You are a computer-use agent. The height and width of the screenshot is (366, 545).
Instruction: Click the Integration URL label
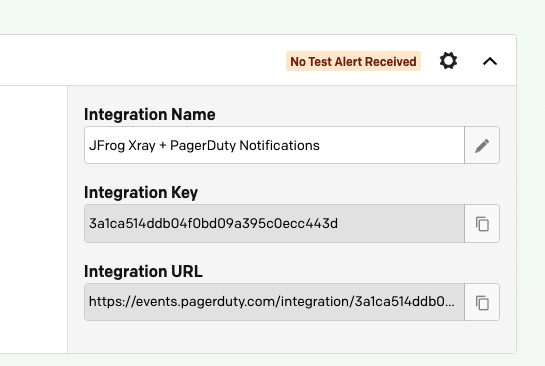tap(143, 271)
